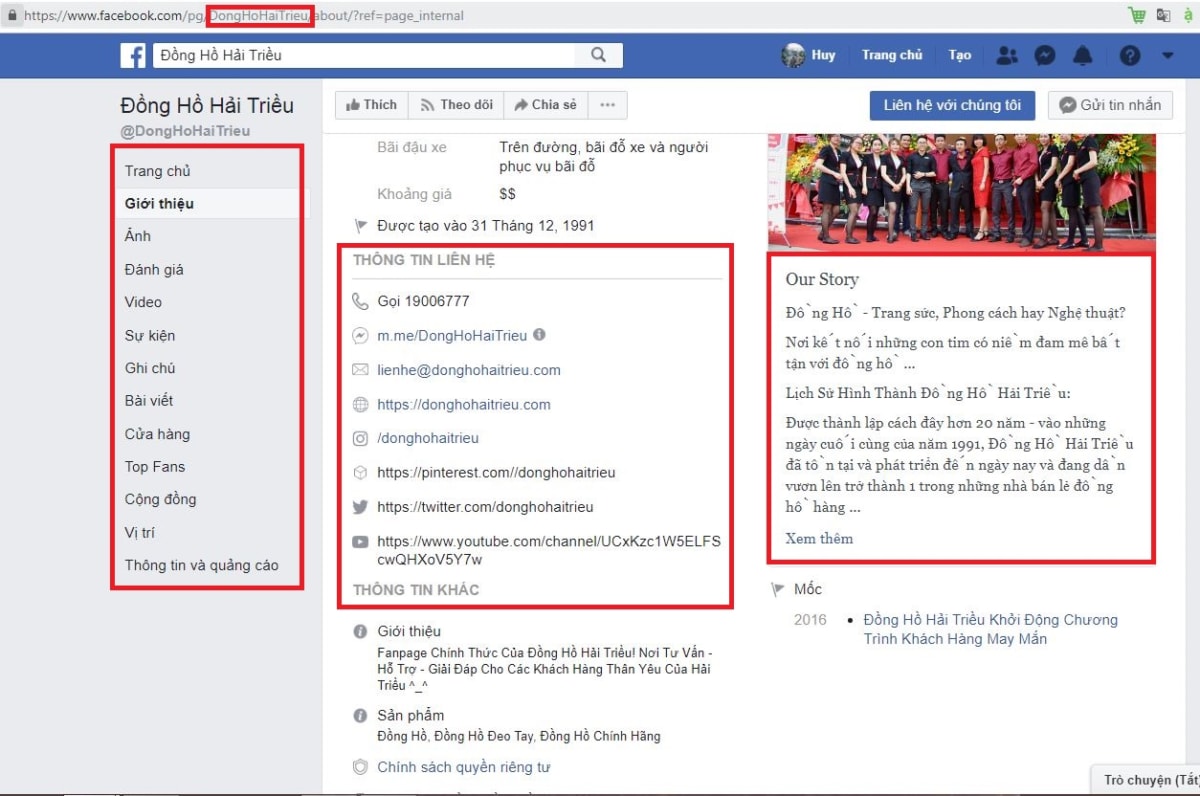Click the translate extension icon

point(1163,15)
